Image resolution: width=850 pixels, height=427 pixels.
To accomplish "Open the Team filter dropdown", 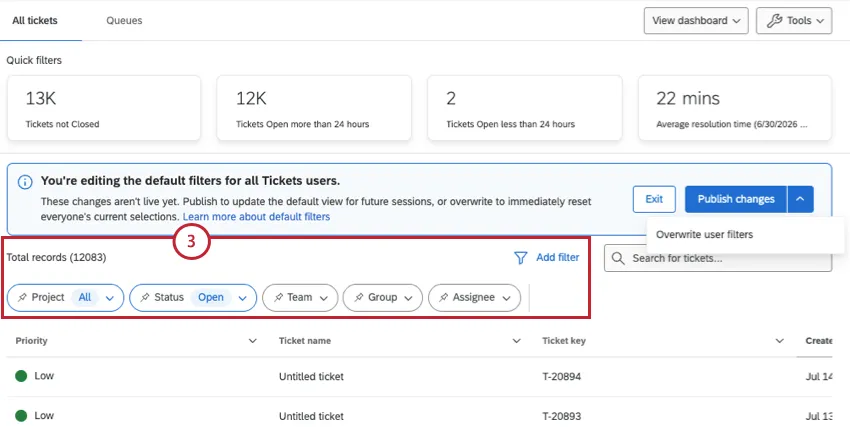I will click(300, 297).
